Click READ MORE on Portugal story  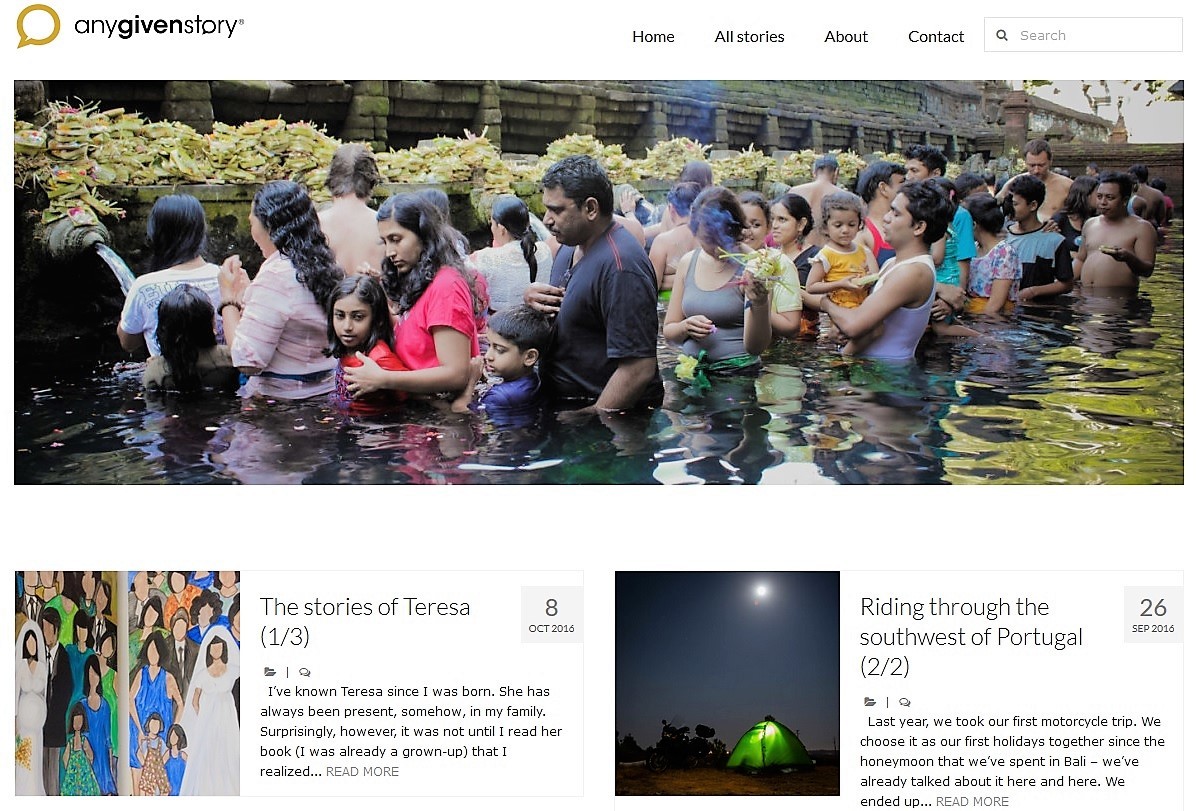(x=973, y=802)
